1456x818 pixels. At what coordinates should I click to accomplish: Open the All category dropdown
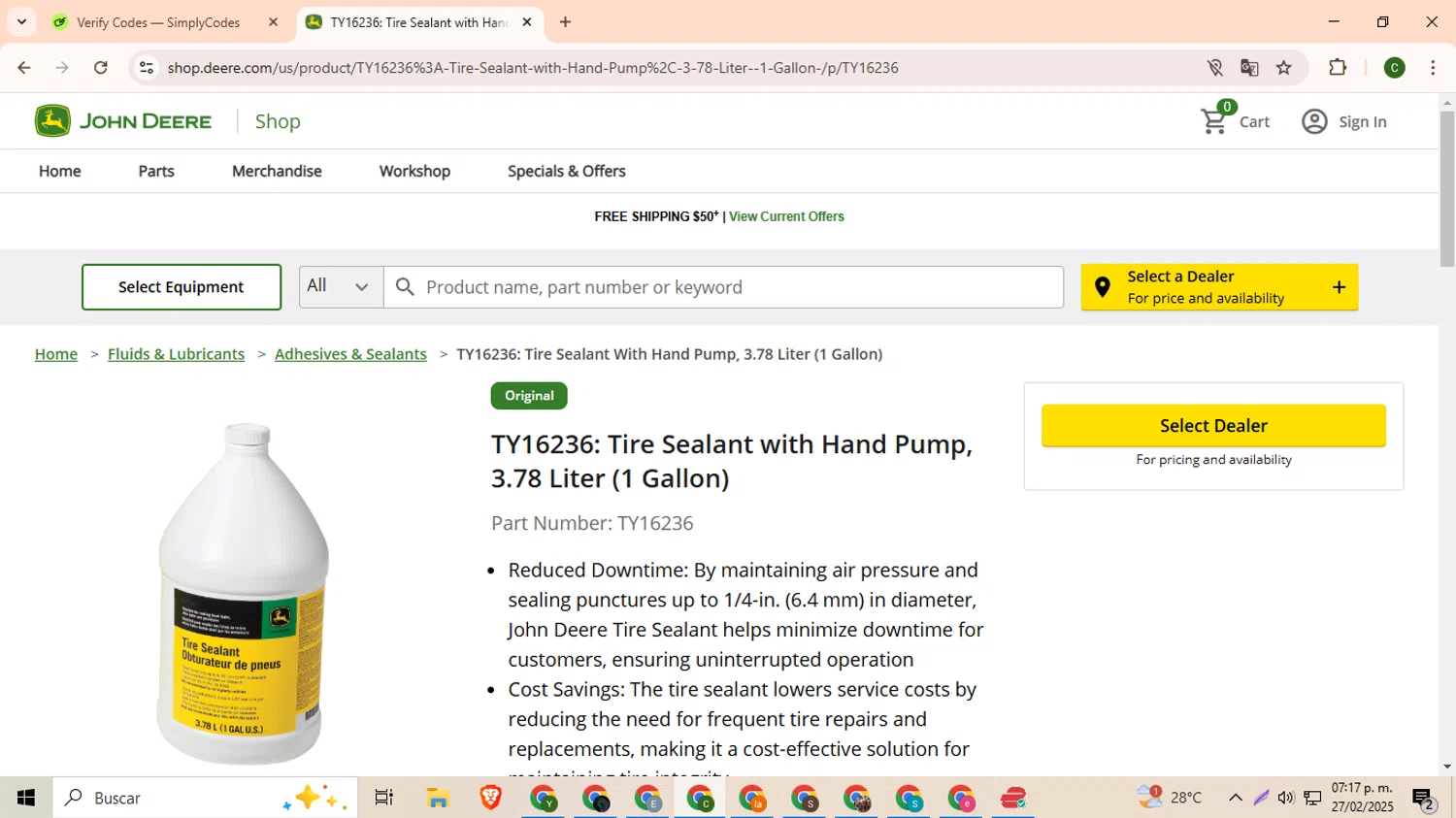(340, 286)
